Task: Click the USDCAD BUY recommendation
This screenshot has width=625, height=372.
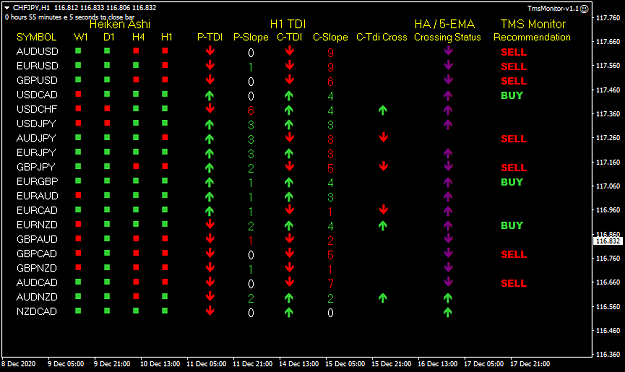Action: [x=512, y=96]
